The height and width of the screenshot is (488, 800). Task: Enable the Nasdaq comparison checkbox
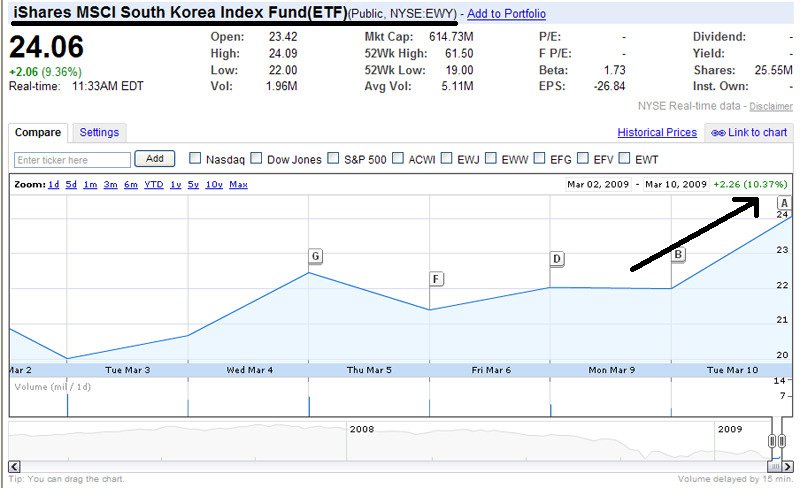click(196, 158)
